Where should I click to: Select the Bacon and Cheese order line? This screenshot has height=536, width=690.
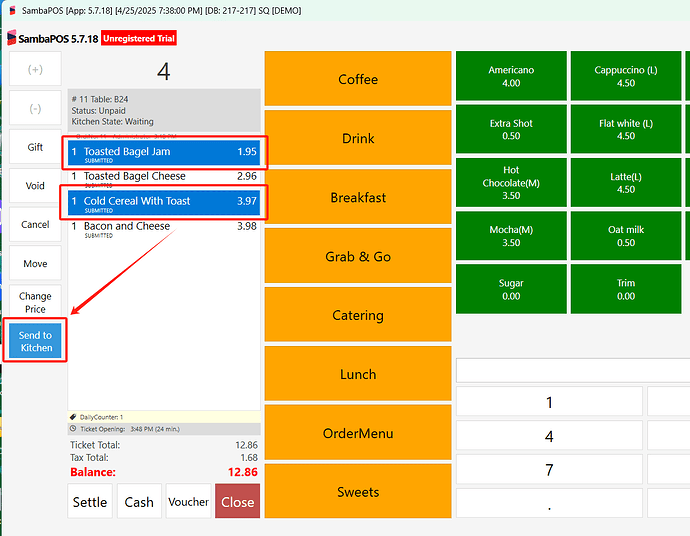pyautogui.click(x=164, y=228)
